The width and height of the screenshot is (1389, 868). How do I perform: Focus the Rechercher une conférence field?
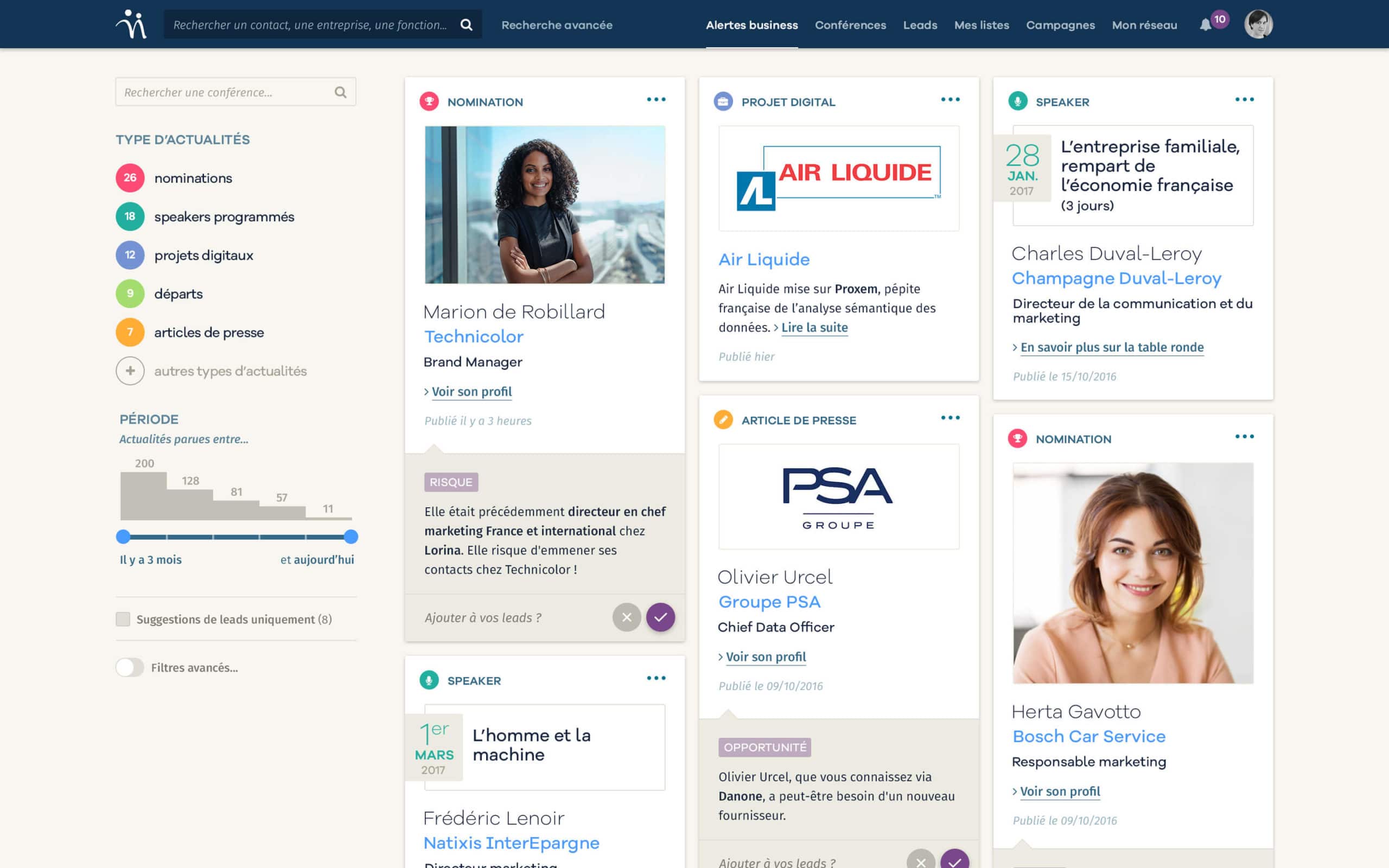coord(236,92)
